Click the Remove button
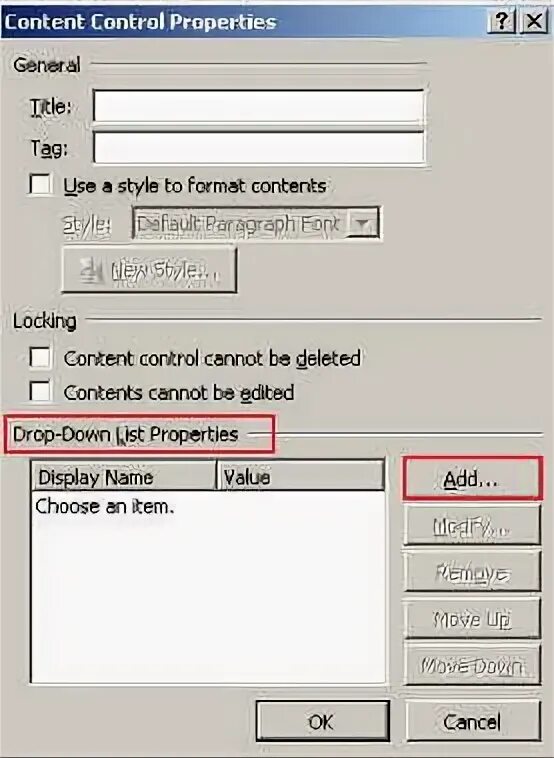This screenshot has width=554, height=758. [472, 572]
